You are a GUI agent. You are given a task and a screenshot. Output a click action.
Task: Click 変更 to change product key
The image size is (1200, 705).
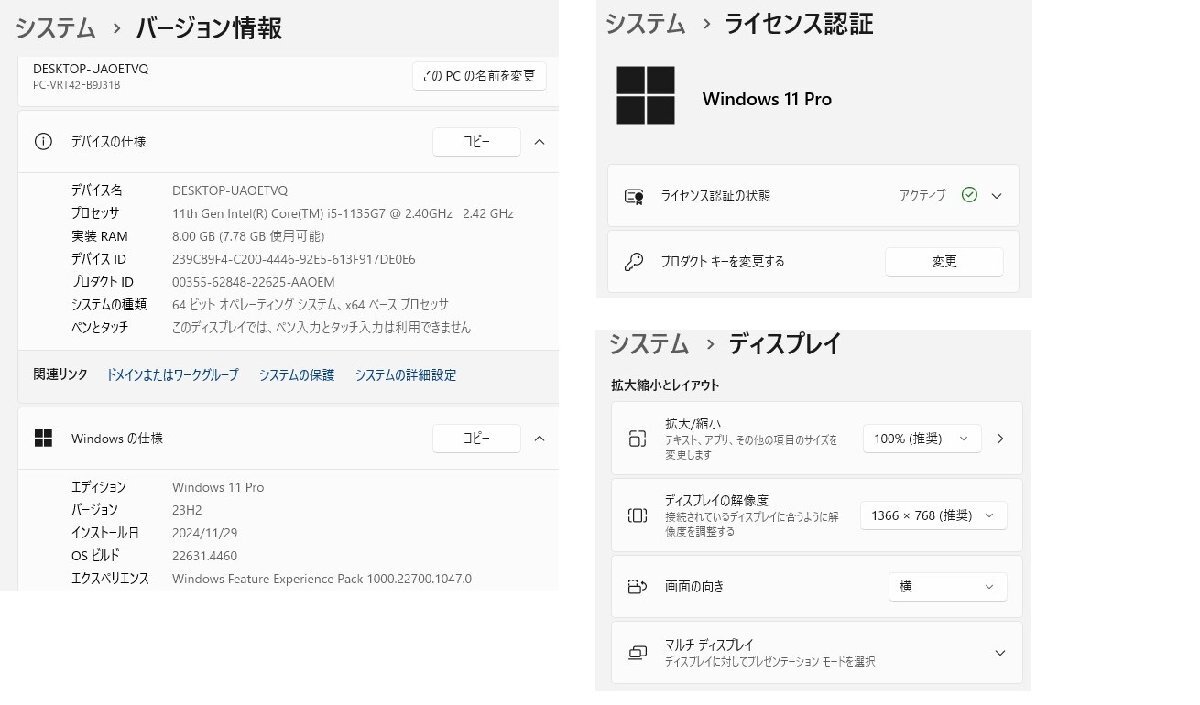pyautogui.click(x=944, y=262)
